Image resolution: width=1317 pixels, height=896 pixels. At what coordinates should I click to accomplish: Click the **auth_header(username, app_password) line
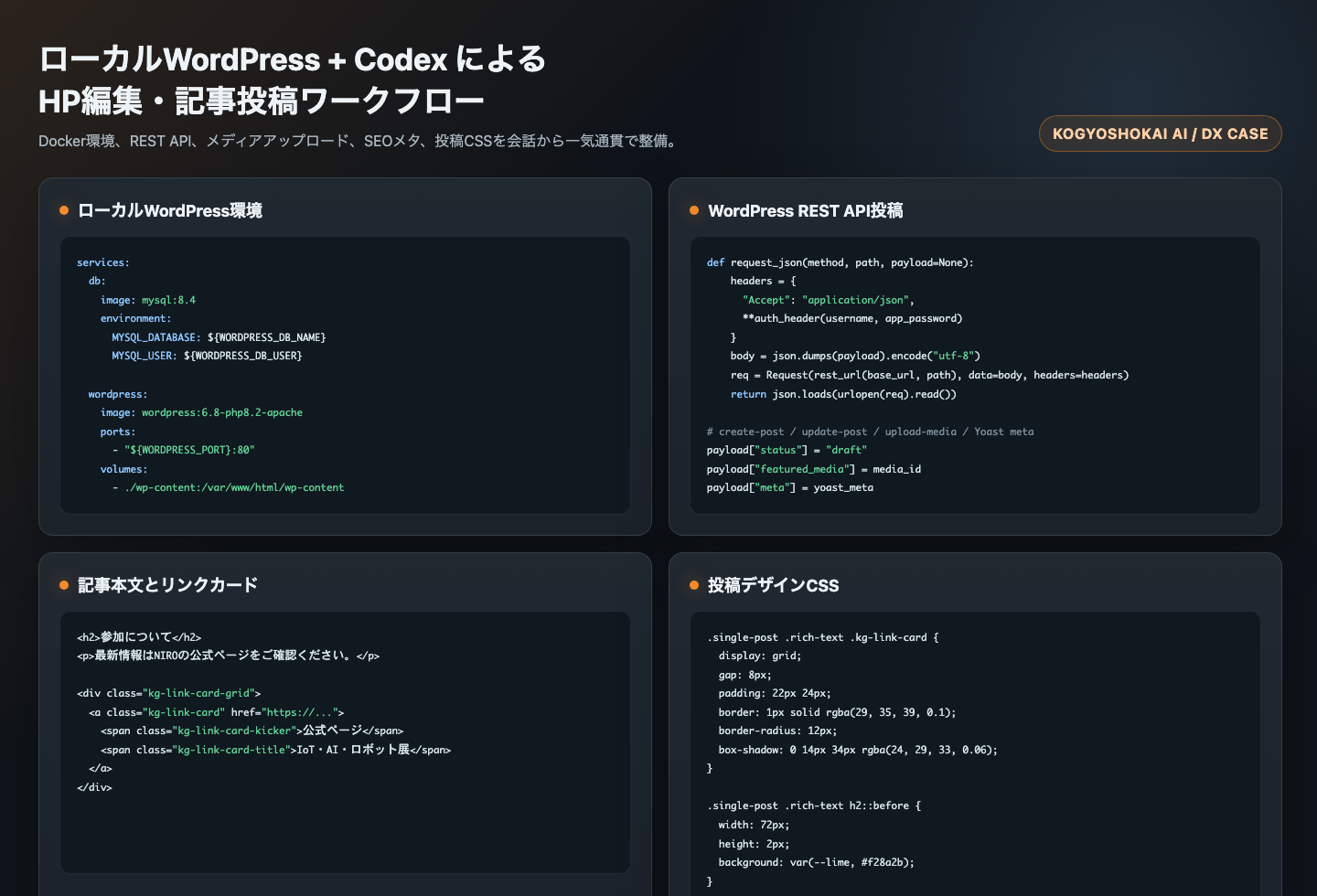pyautogui.click(x=852, y=318)
